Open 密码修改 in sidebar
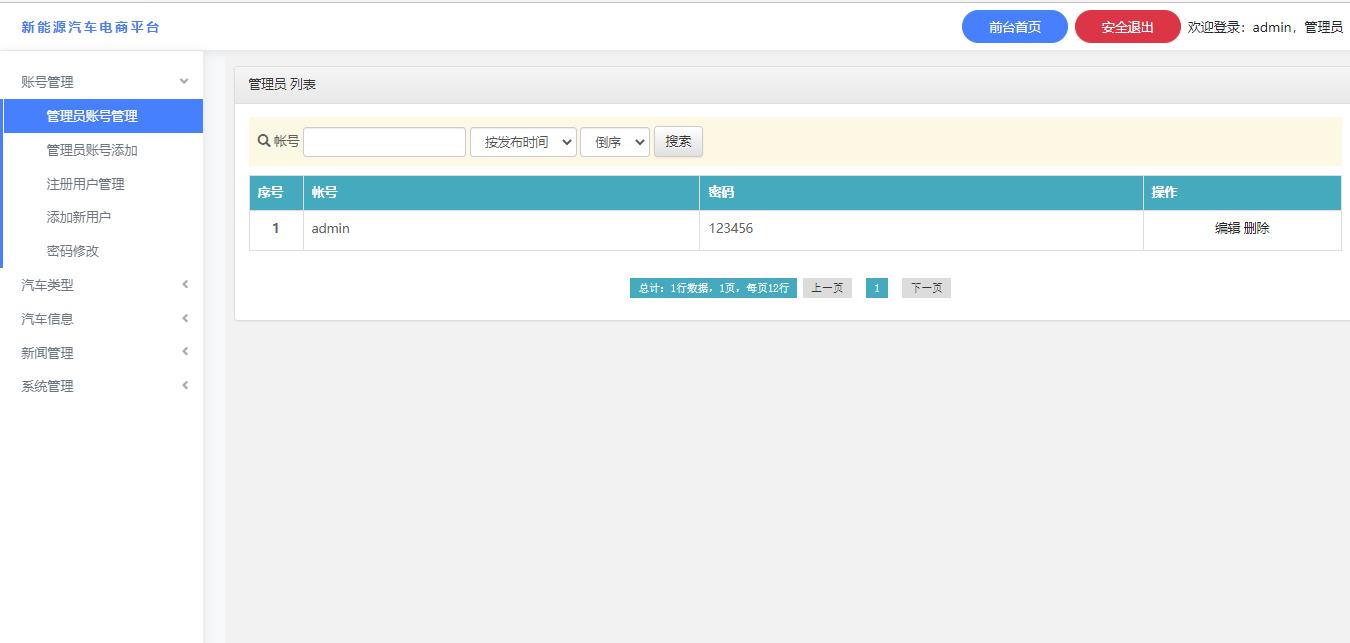Image resolution: width=1350 pixels, height=643 pixels. tap(72, 251)
